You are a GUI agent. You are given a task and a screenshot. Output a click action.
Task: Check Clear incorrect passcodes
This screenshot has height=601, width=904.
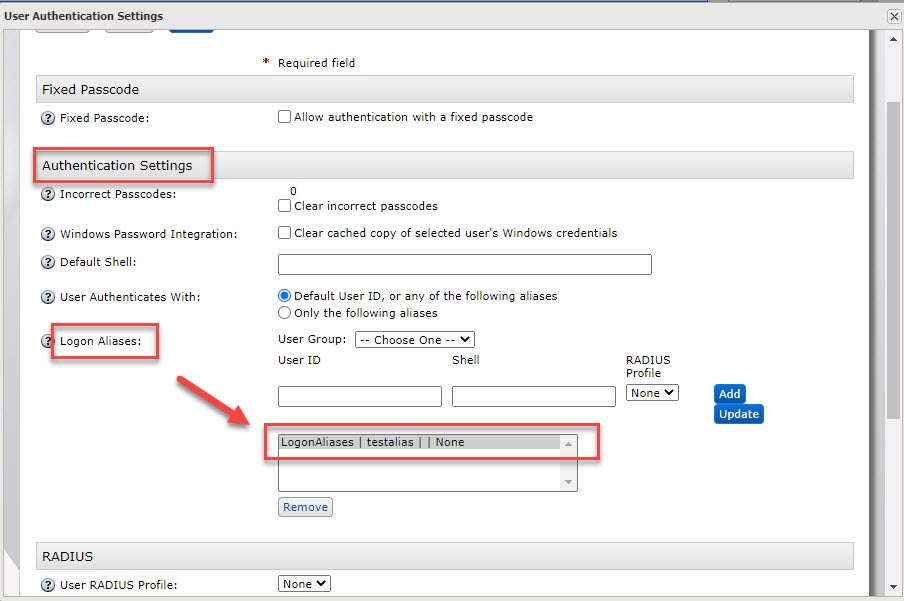click(285, 206)
